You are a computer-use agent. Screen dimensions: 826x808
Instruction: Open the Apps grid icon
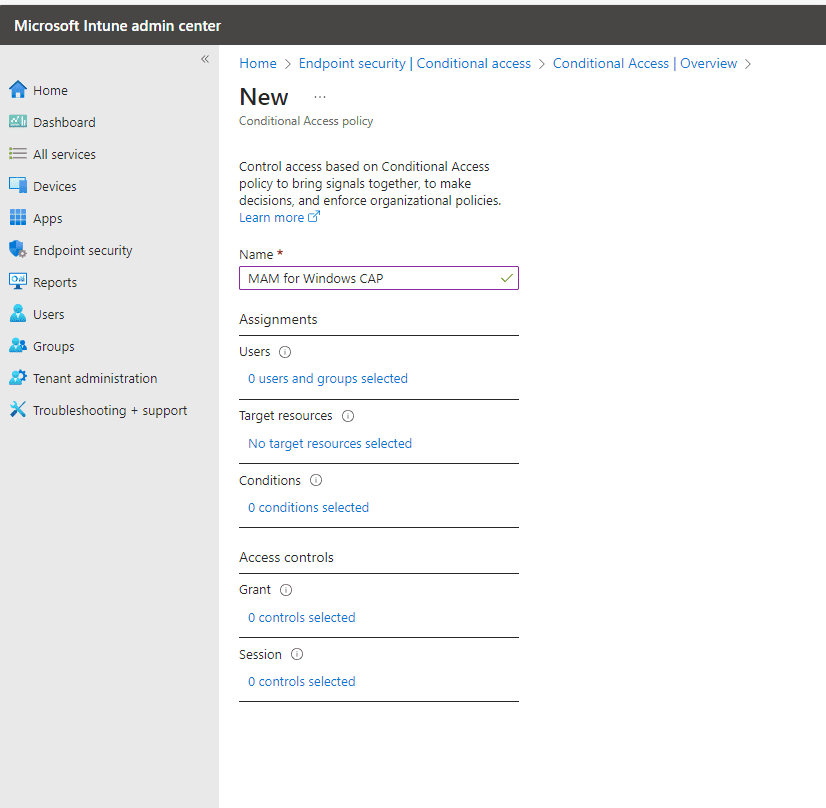pos(17,218)
